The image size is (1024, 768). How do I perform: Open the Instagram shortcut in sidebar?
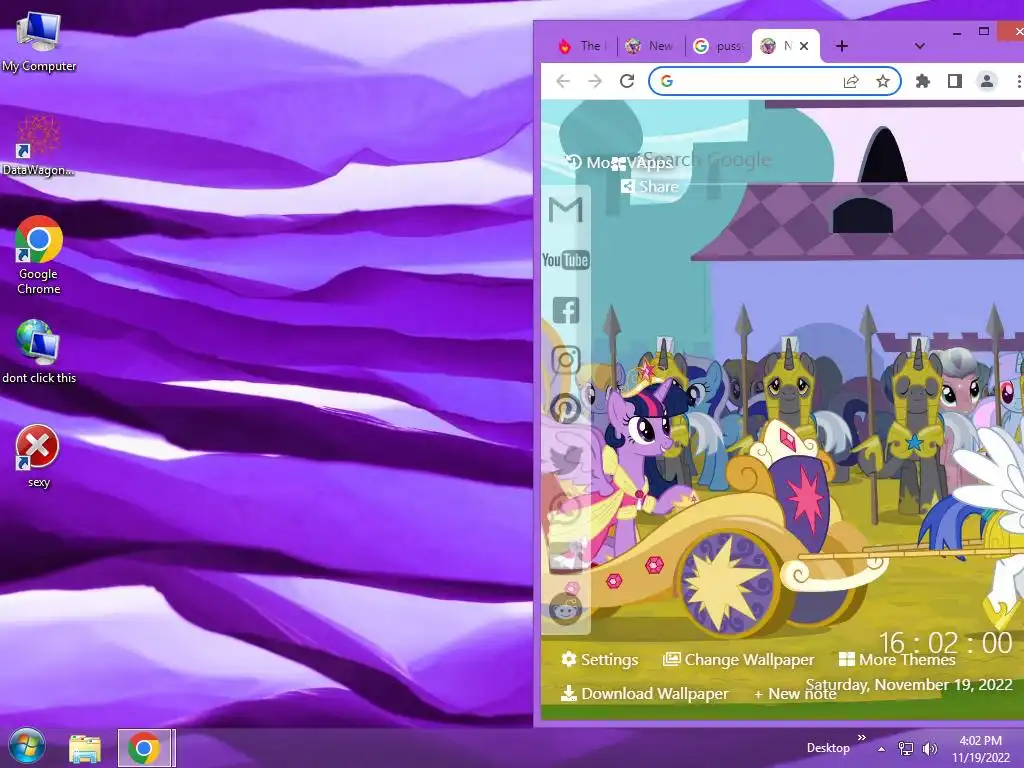[566, 360]
